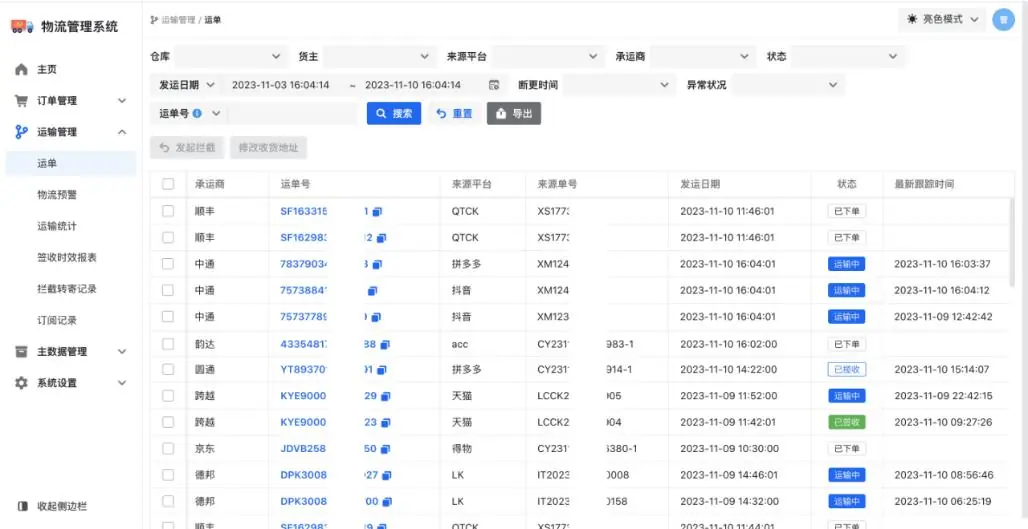Select checkbox for the 京东 row
The height and width of the screenshot is (529, 1028).
(168, 449)
